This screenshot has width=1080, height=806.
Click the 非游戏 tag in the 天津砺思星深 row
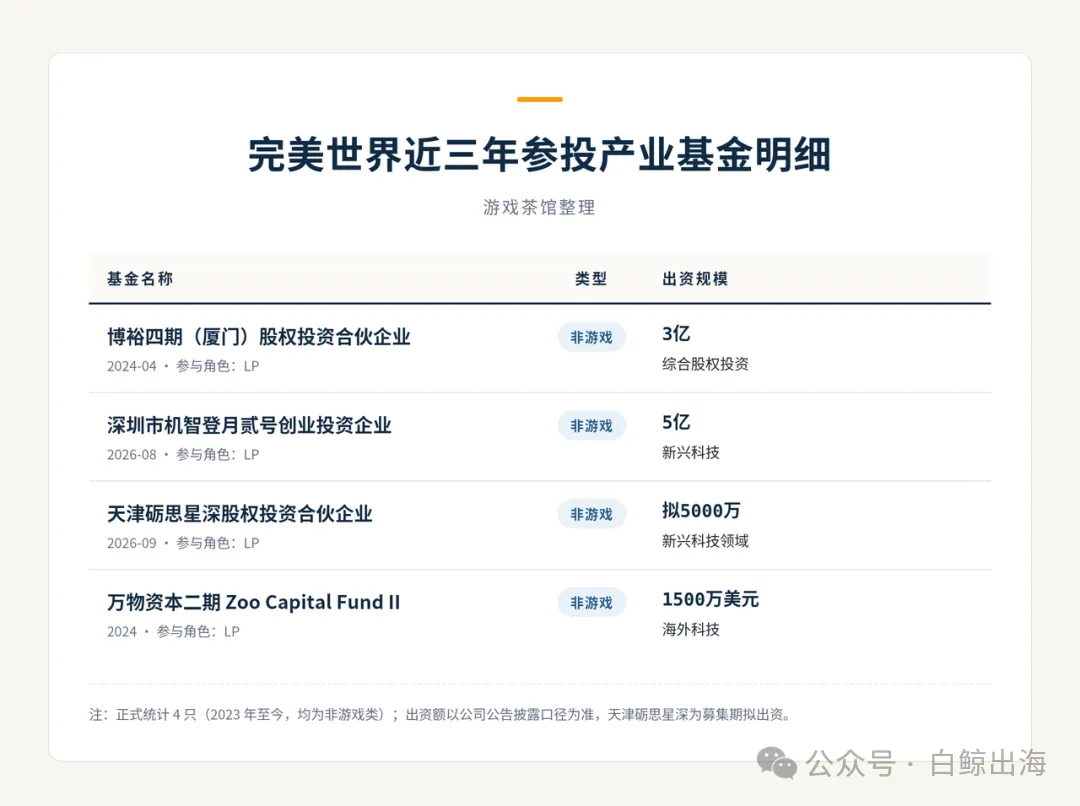click(x=592, y=514)
